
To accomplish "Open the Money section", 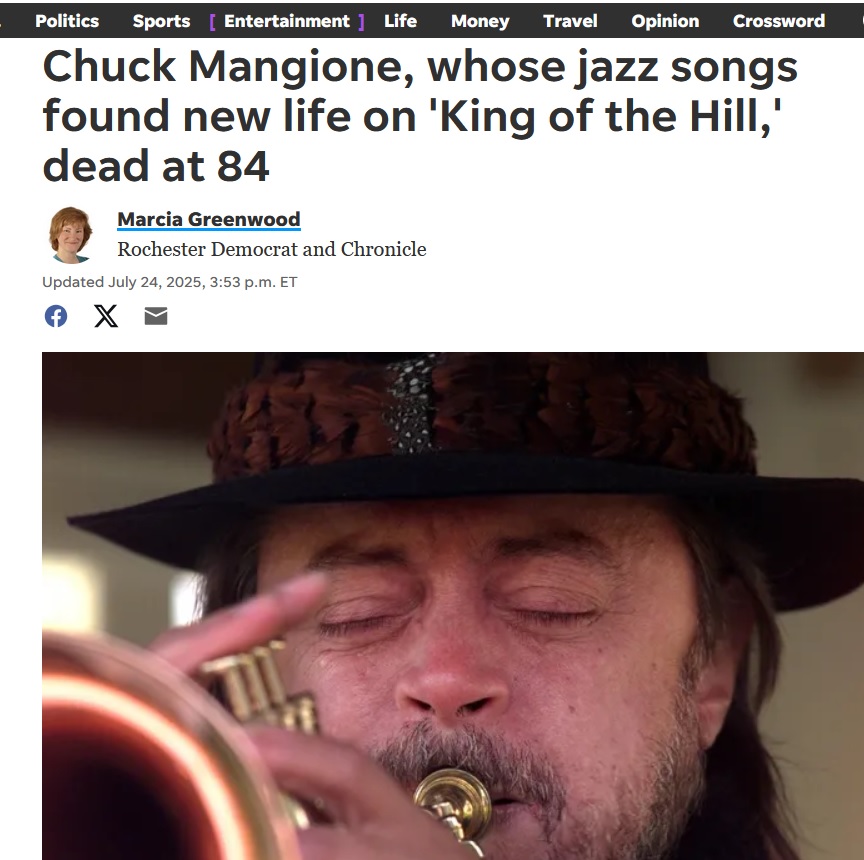I will tap(480, 21).
